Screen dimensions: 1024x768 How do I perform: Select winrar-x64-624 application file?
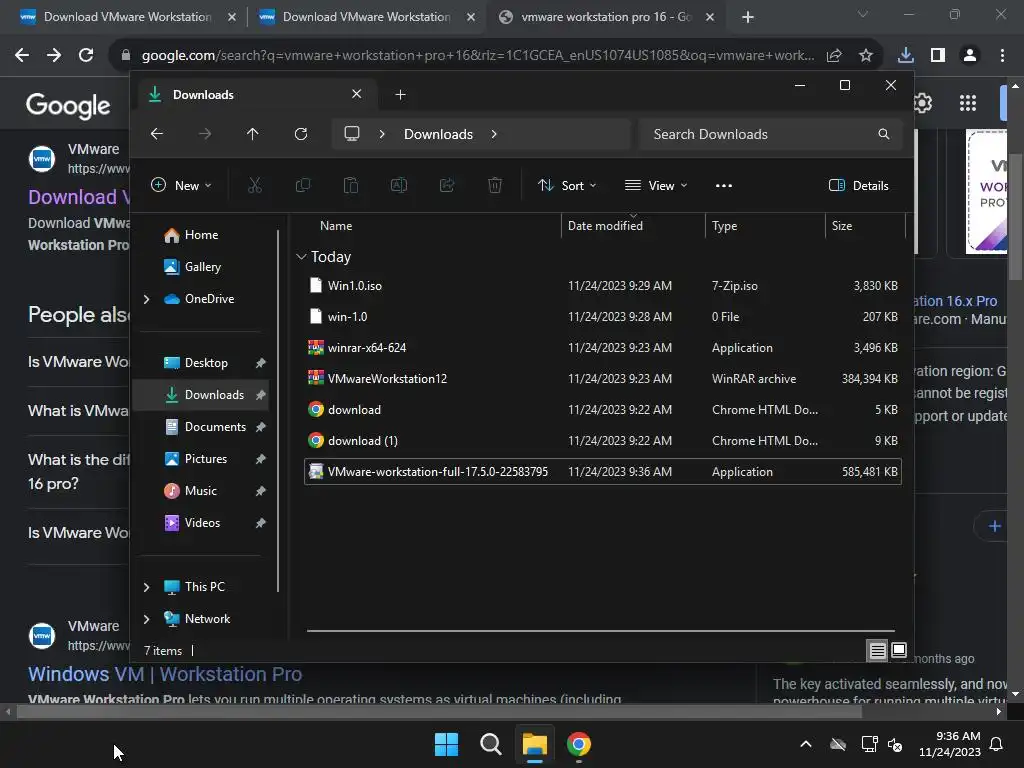pos(602,348)
